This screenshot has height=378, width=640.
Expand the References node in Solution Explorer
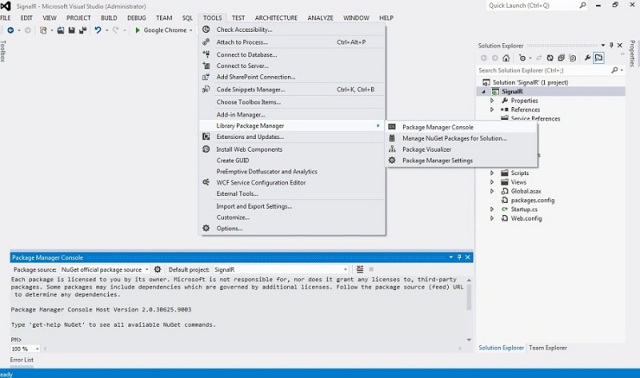492,109
